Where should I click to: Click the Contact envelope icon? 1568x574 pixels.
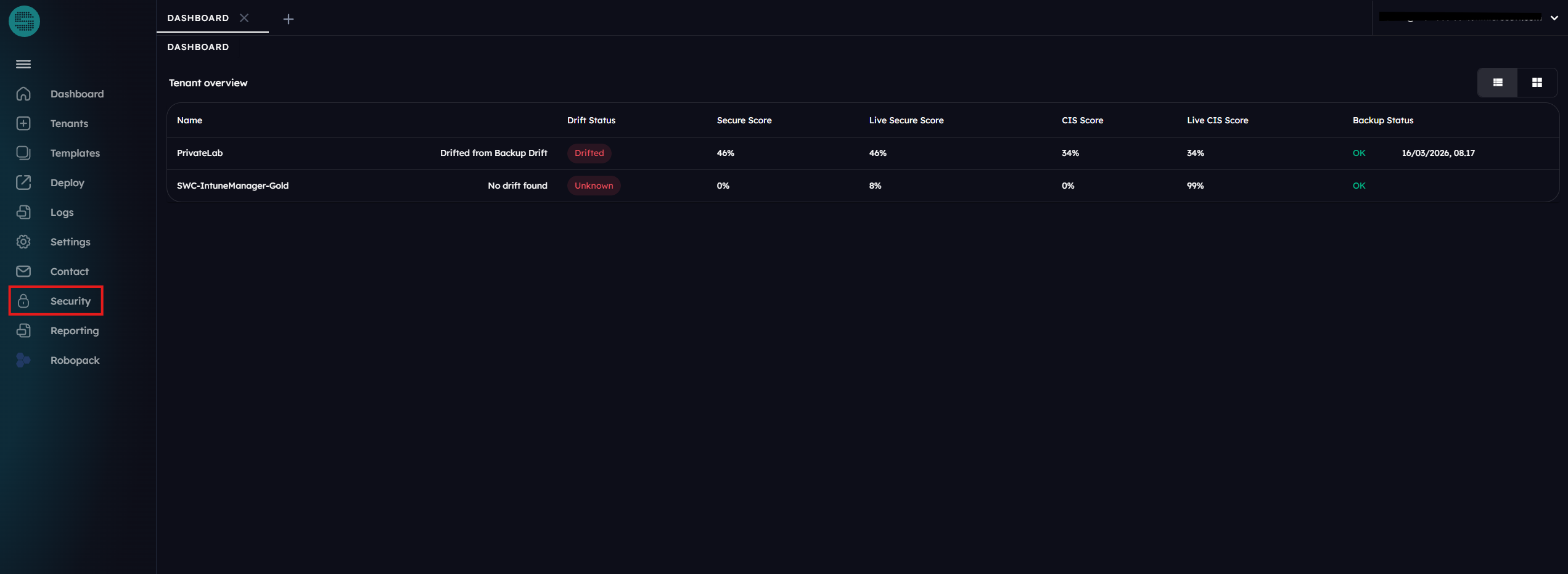pyautogui.click(x=23, y=271)
